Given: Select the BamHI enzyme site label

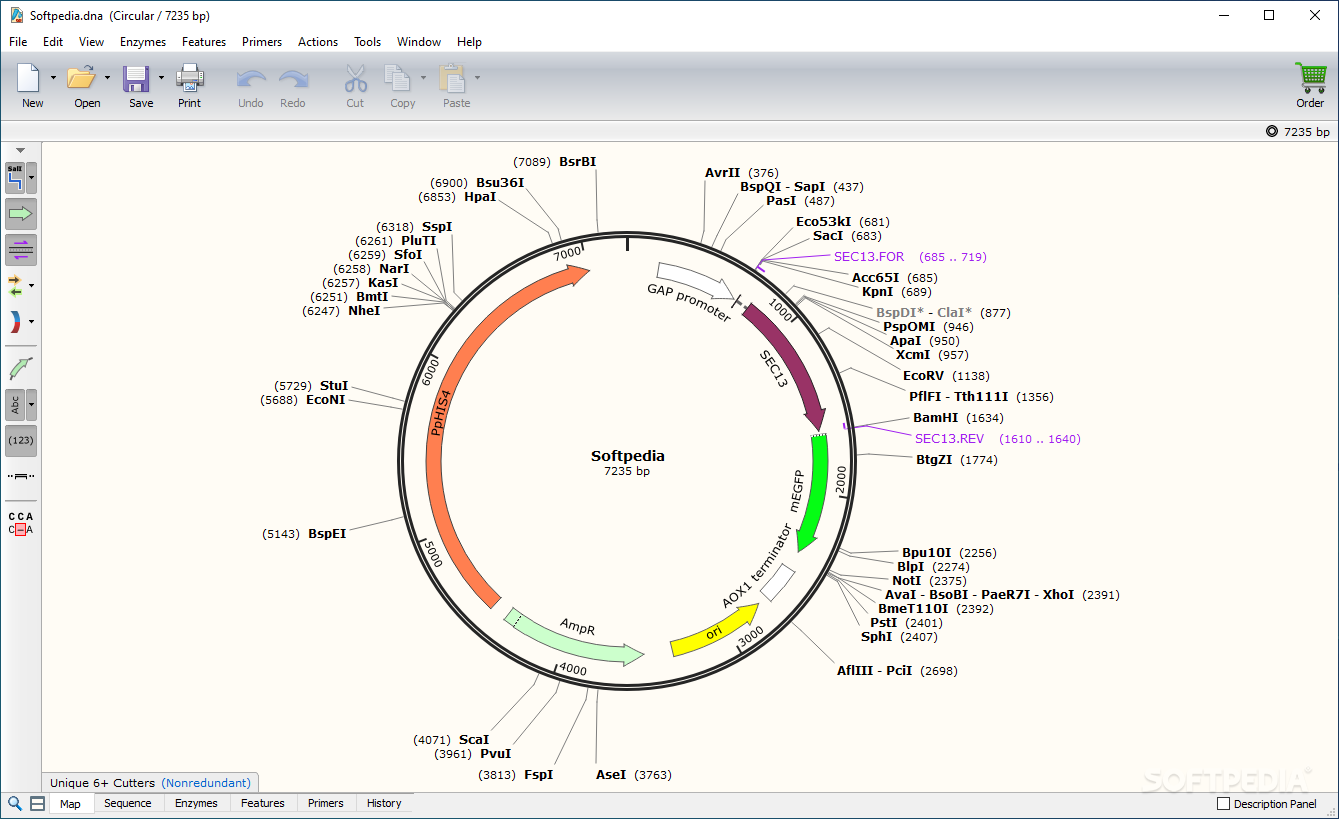Looking at the screenshot, I should (x=935, y=418).
